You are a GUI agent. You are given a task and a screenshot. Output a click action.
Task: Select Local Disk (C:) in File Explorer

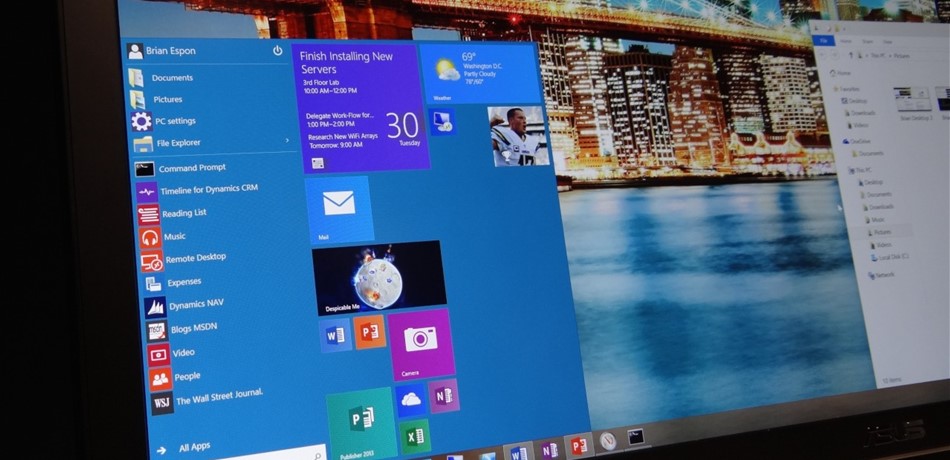pos(890,257)
